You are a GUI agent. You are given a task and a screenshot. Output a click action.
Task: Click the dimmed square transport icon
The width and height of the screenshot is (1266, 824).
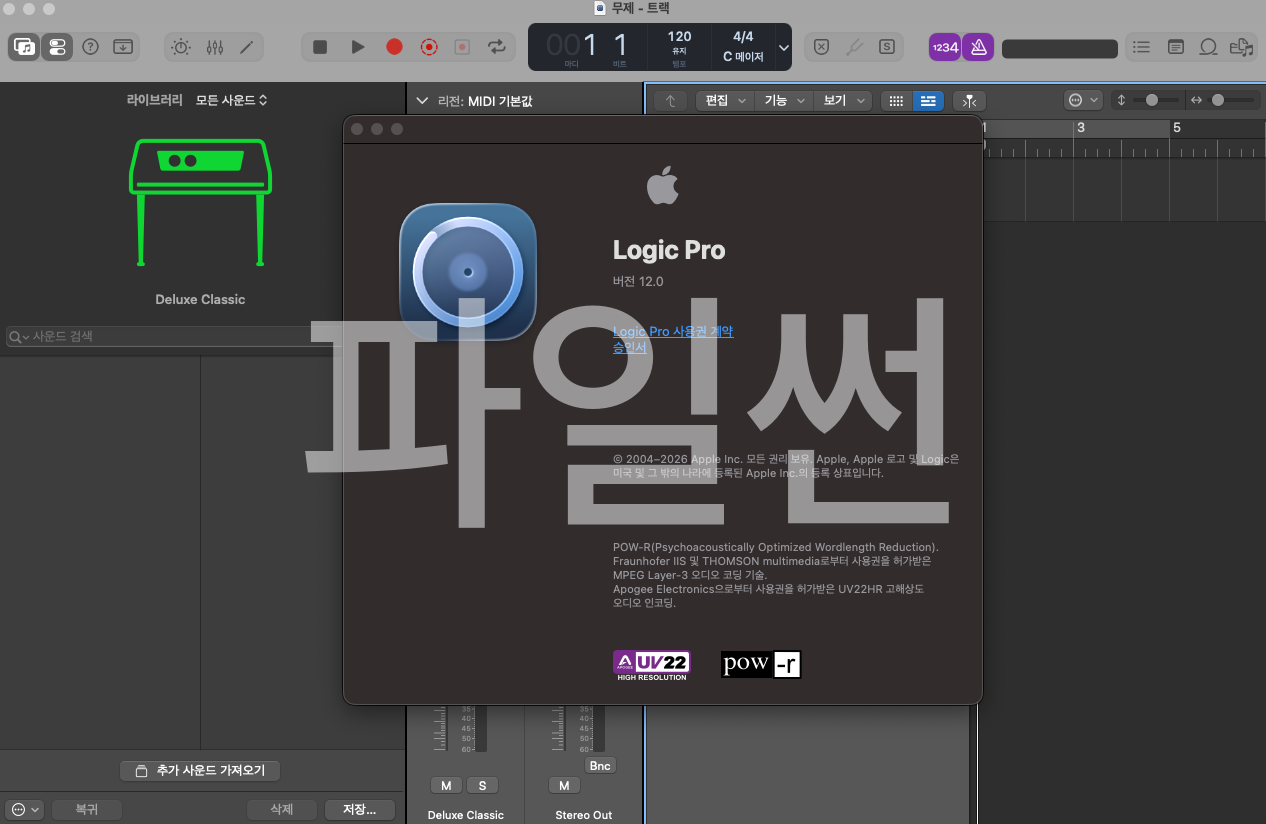(462, 47)
